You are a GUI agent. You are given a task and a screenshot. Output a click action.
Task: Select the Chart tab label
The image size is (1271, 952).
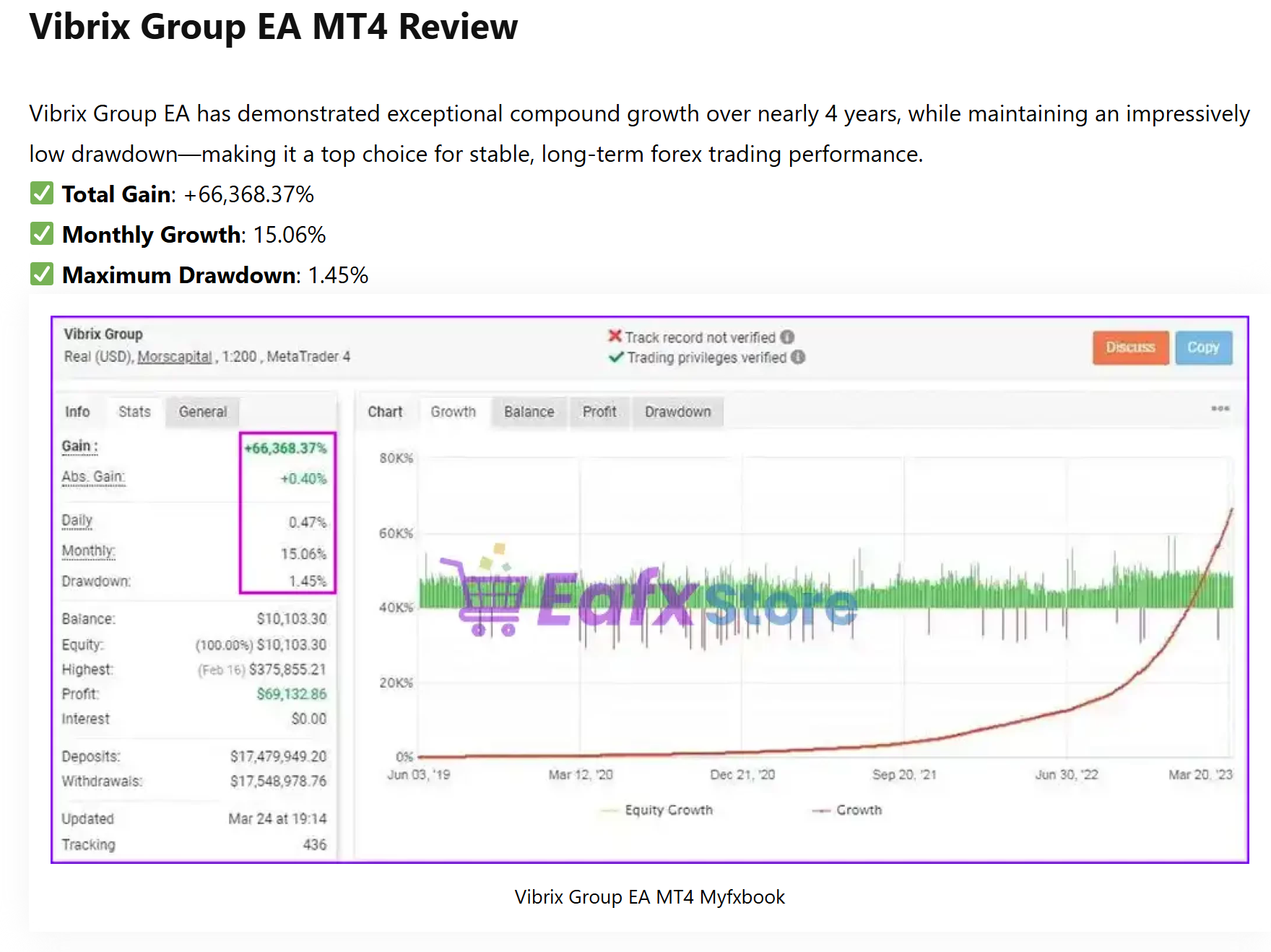[x=385, y=412]
